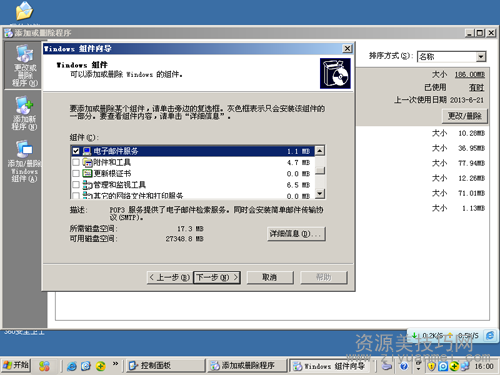
Task: Click 下一步 button
Action: point(217,277)
